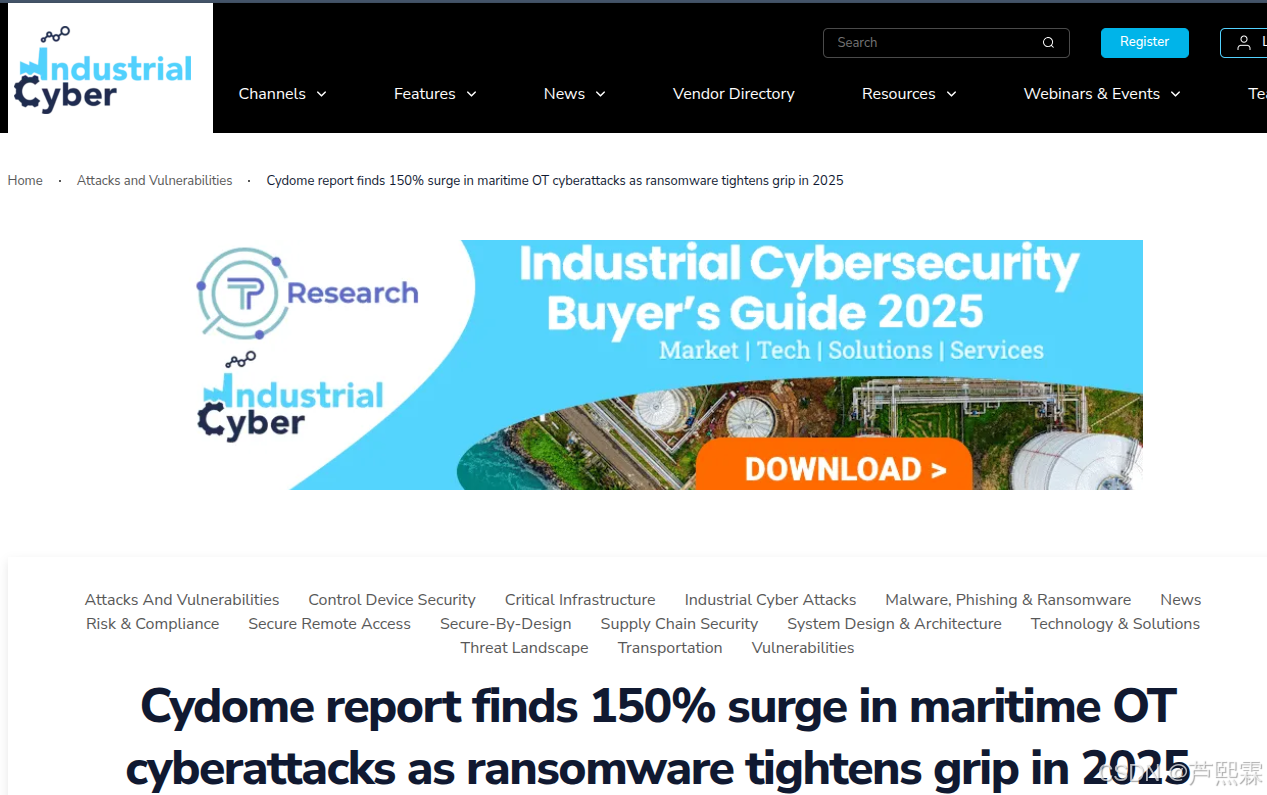The width and height of the screenshot is (1267, 795).
Task: Open Attacks and Vulnerabilities breadcrumb
Action: point(154,181)
